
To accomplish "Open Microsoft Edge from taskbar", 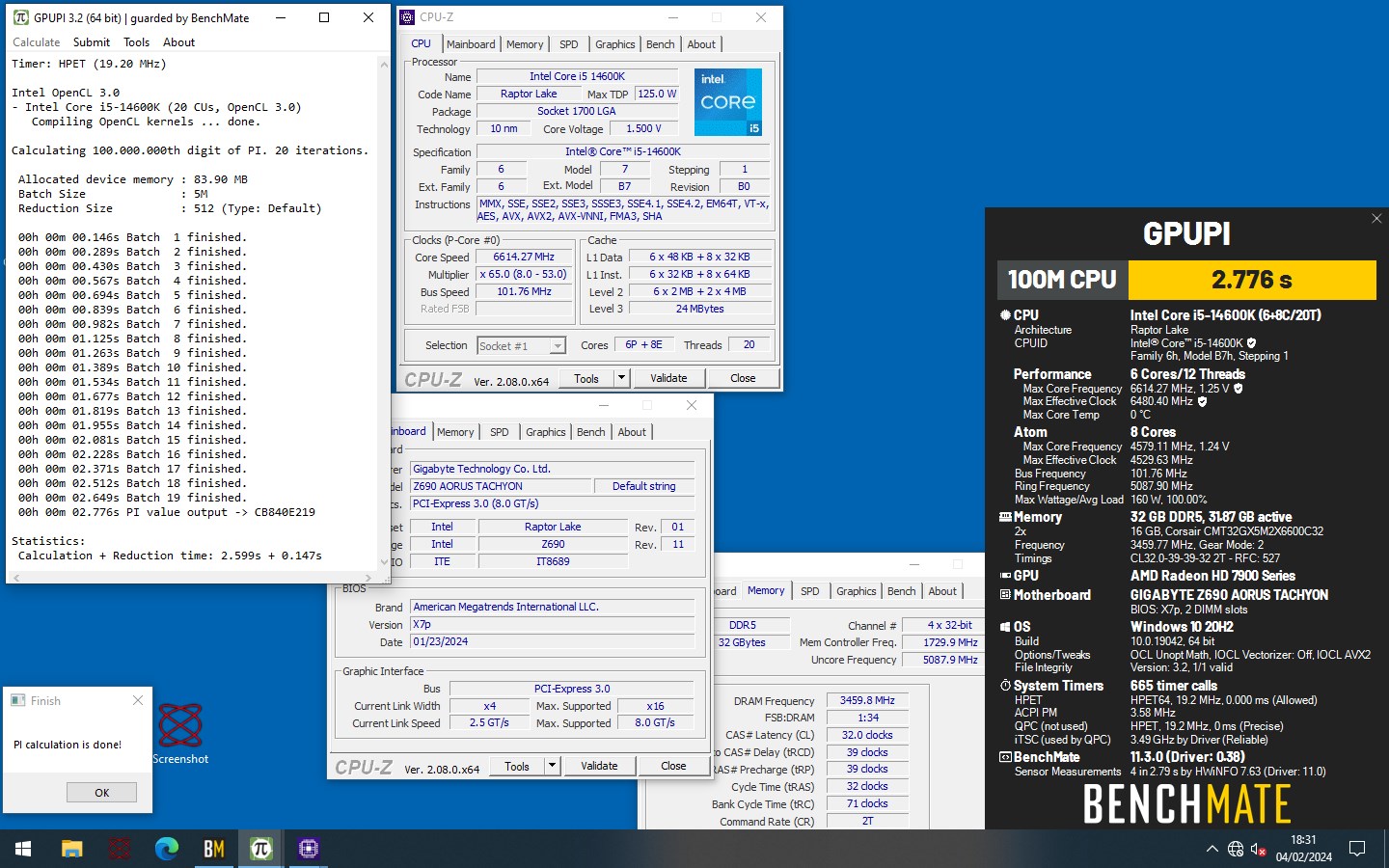I will tap(167, 849).
